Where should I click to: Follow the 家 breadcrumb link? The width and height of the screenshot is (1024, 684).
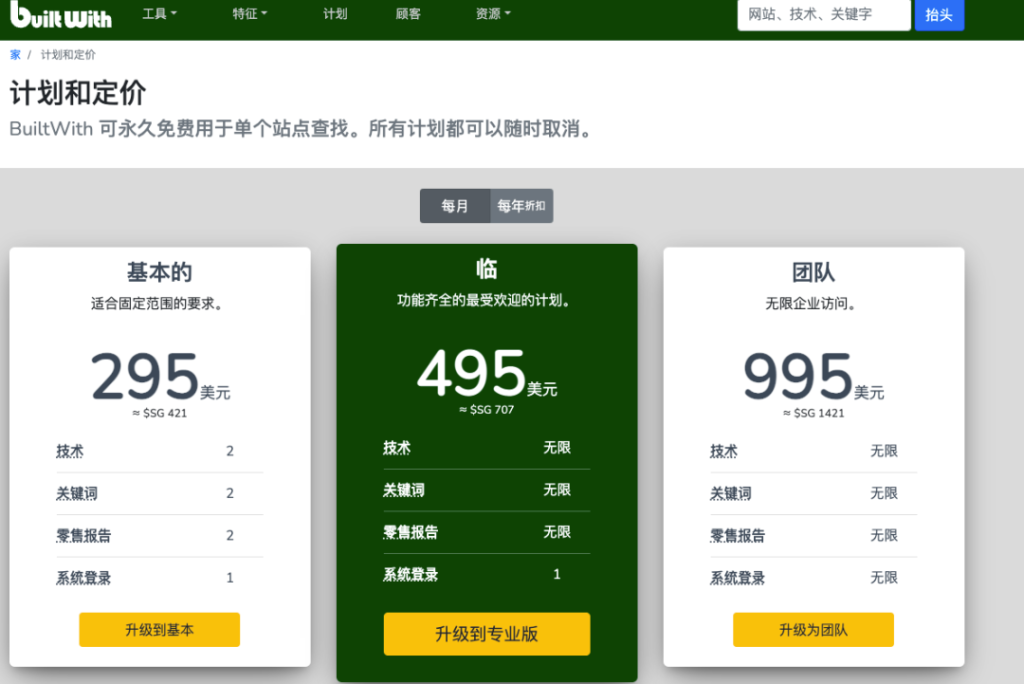pyautogui.click(x=15, y=55)
